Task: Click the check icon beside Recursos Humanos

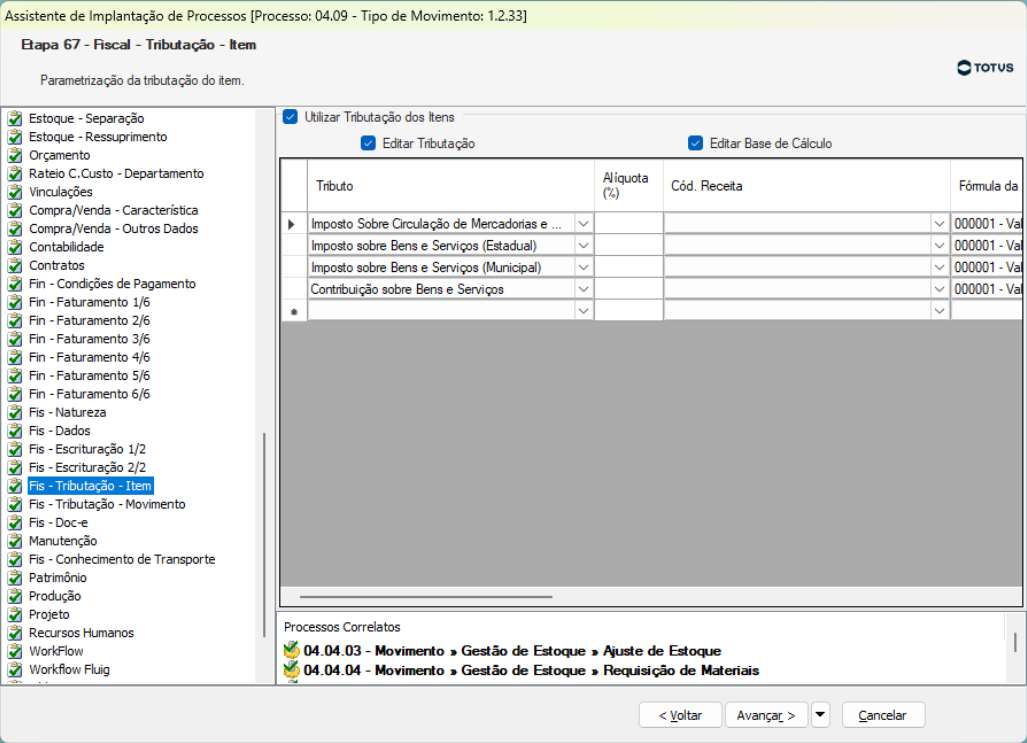Action: pos(15,632)
